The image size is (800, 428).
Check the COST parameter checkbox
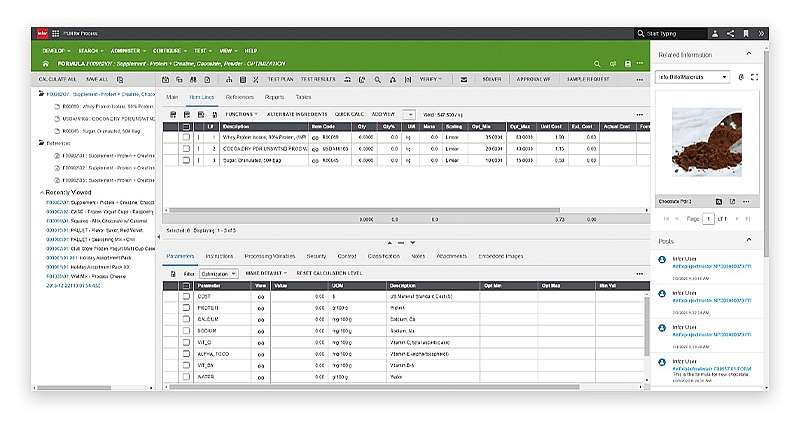(185, 298)
